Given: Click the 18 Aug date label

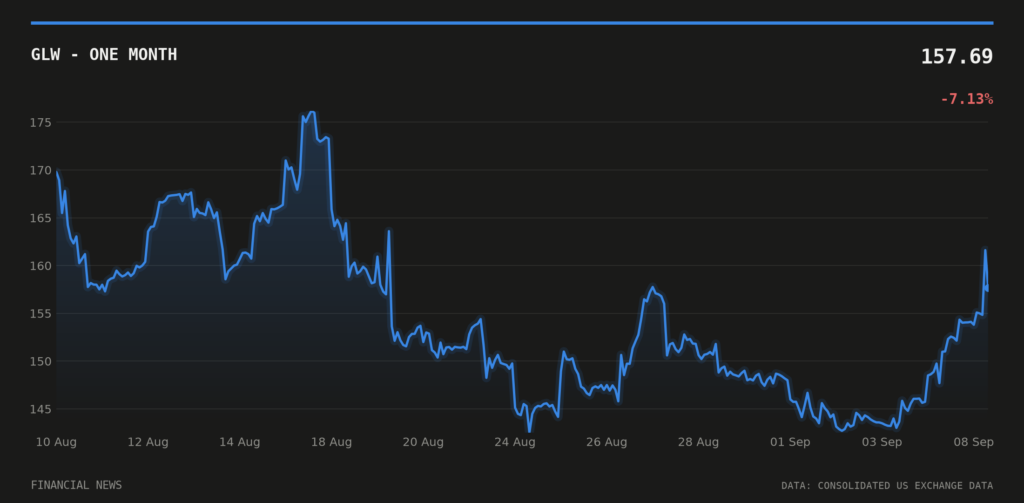Looking at the screenshot, I should click(x=331, y=442).
